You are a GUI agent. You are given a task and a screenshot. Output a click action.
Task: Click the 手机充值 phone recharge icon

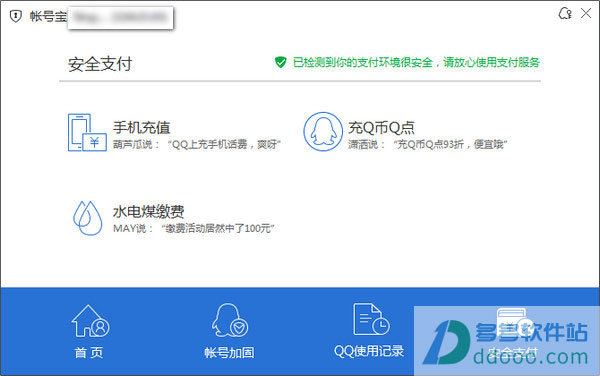87,132
